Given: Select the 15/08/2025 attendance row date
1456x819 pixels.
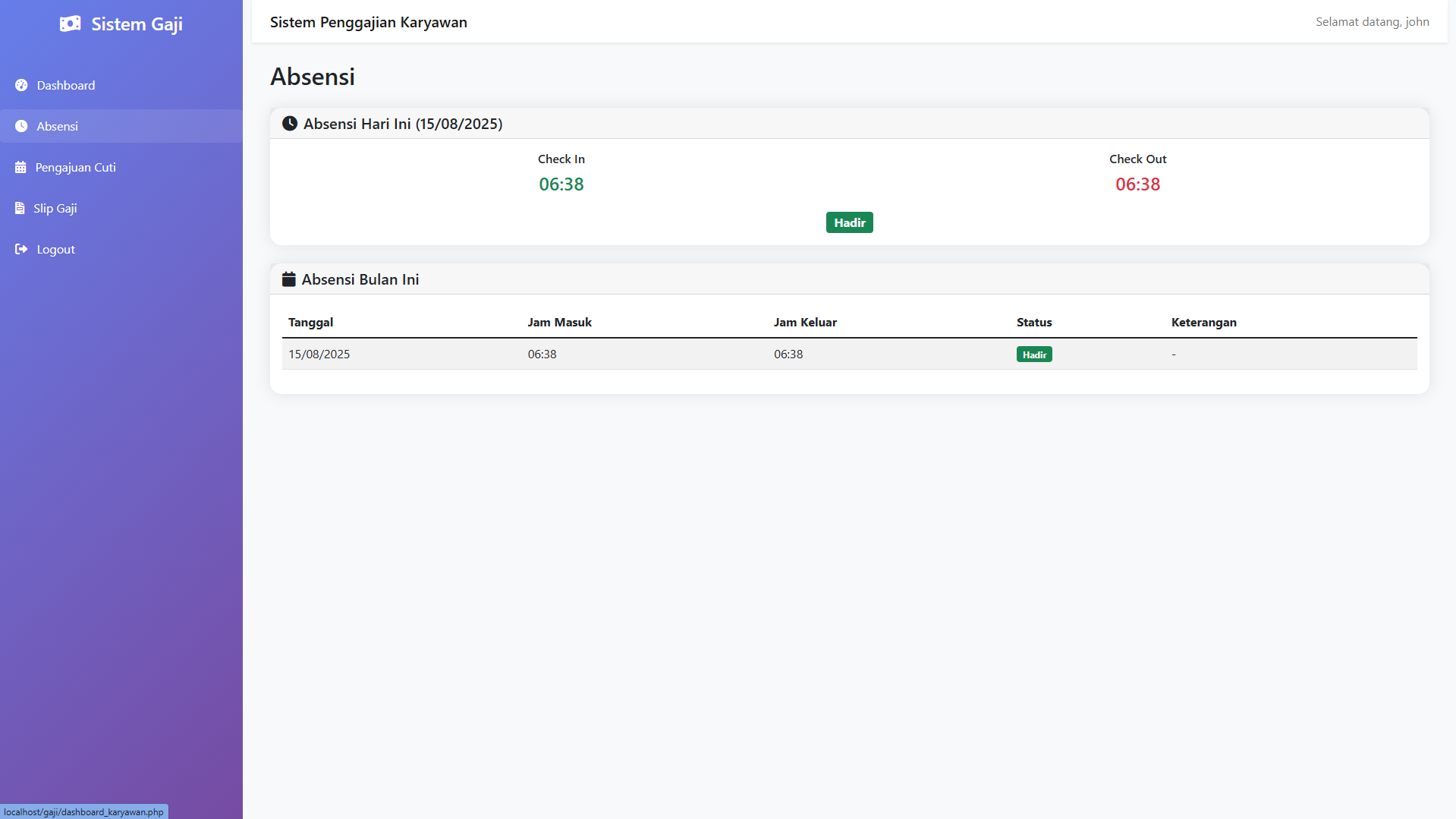Looking at the screenshot, I should click(x=319, y=354).
